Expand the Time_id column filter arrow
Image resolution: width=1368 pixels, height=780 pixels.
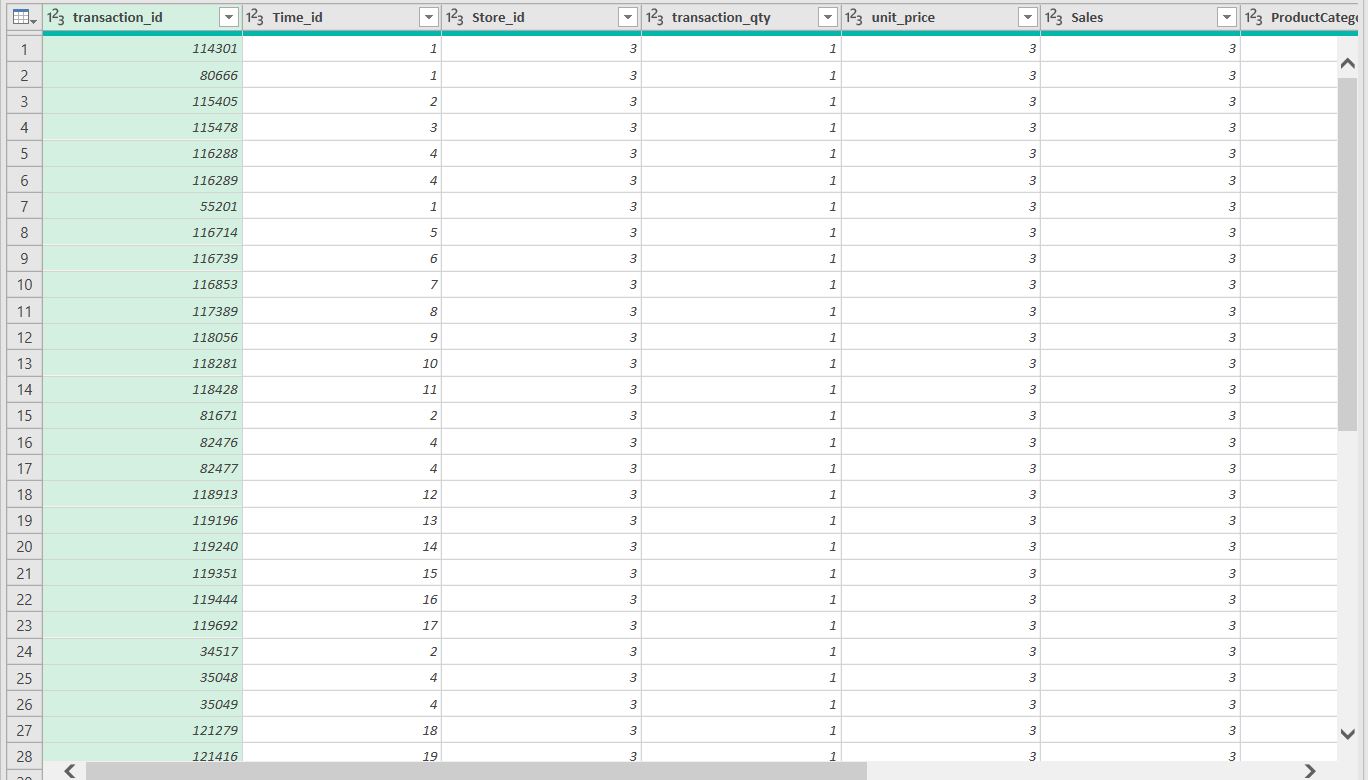pyautogui.click(x=428, y=18)
